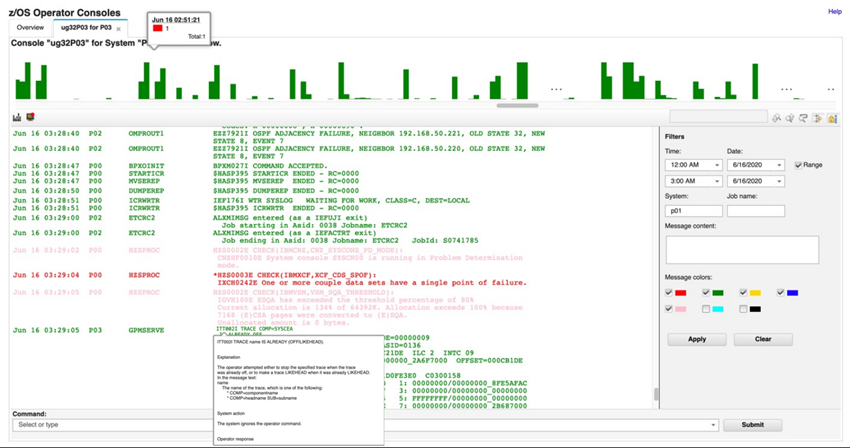This screenshot has width=850, height=448.
Task: Apply the message filters
Action: 697,340
